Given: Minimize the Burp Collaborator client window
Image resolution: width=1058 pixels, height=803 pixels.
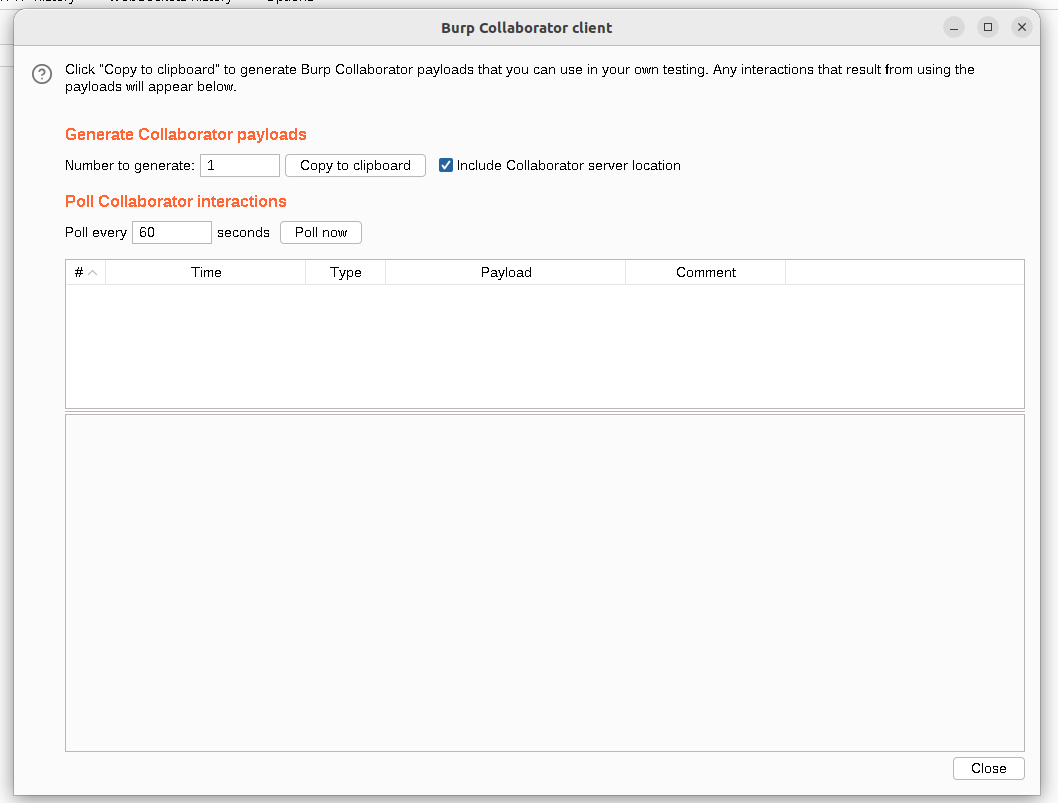Looking at the screenshot, I should coord(953,28).
